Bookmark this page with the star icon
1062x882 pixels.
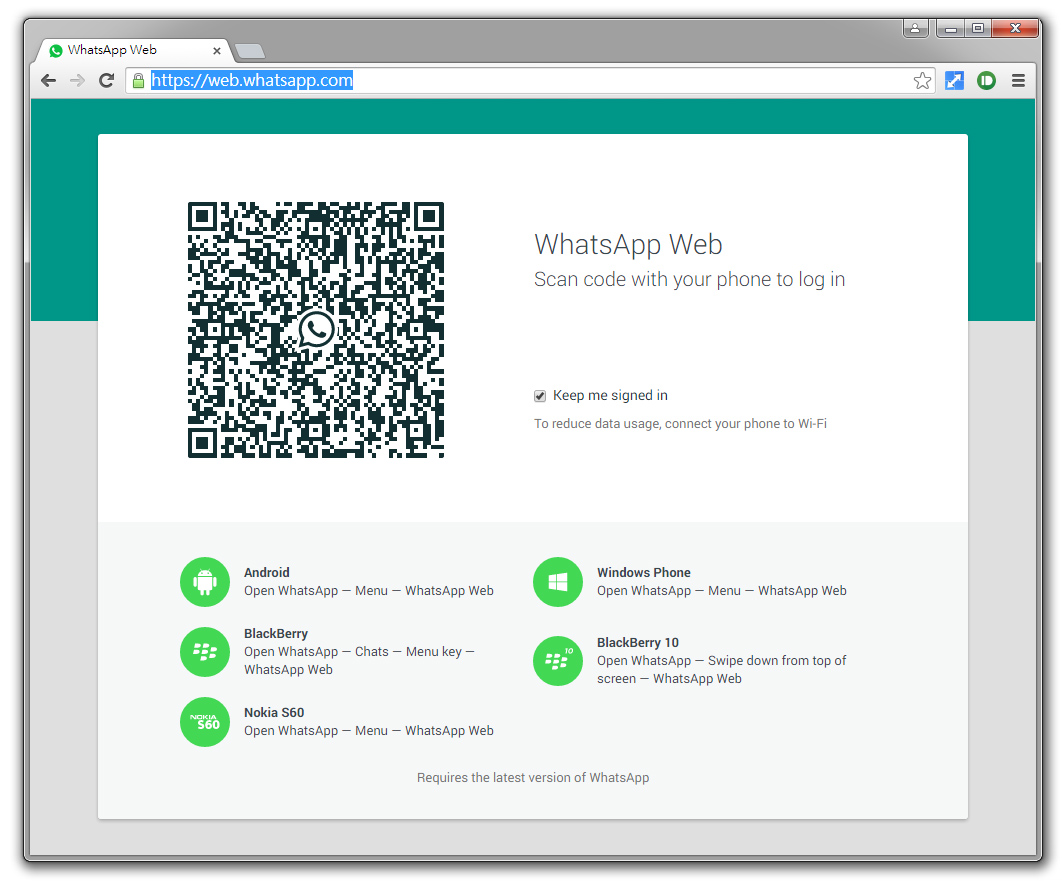pyautogui.click(x=922, y=81)
